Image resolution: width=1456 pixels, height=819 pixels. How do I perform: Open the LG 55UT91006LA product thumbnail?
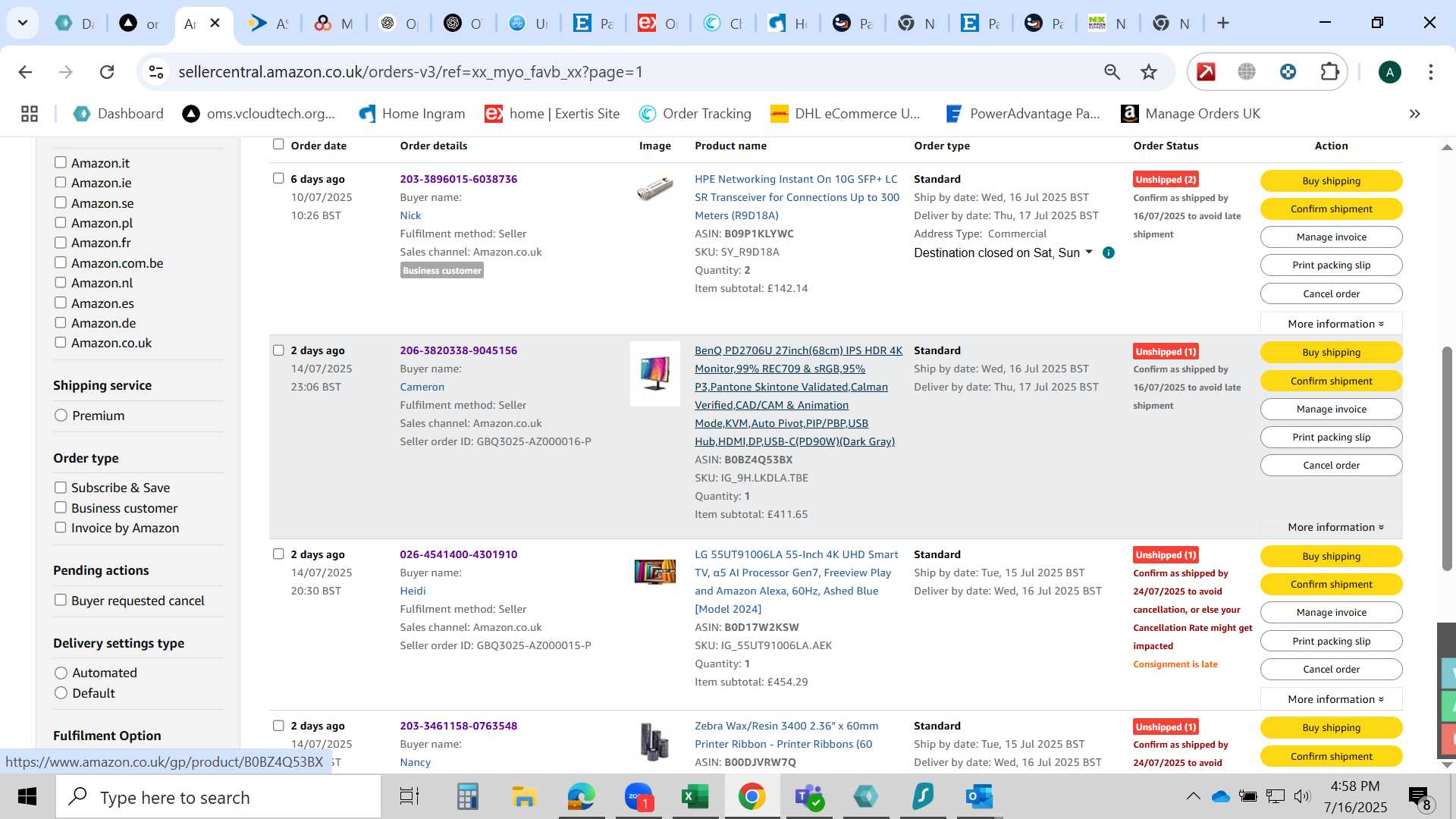[x=654, y=572]
